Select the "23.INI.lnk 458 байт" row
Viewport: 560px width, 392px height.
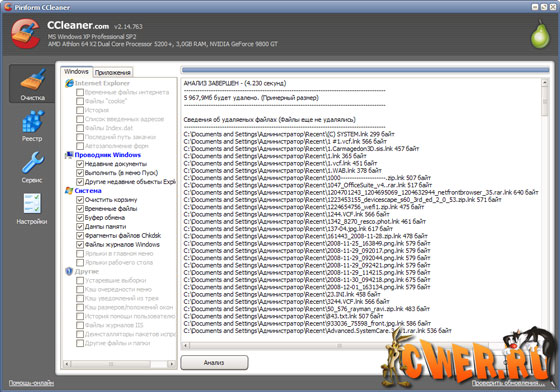[282, 295]
